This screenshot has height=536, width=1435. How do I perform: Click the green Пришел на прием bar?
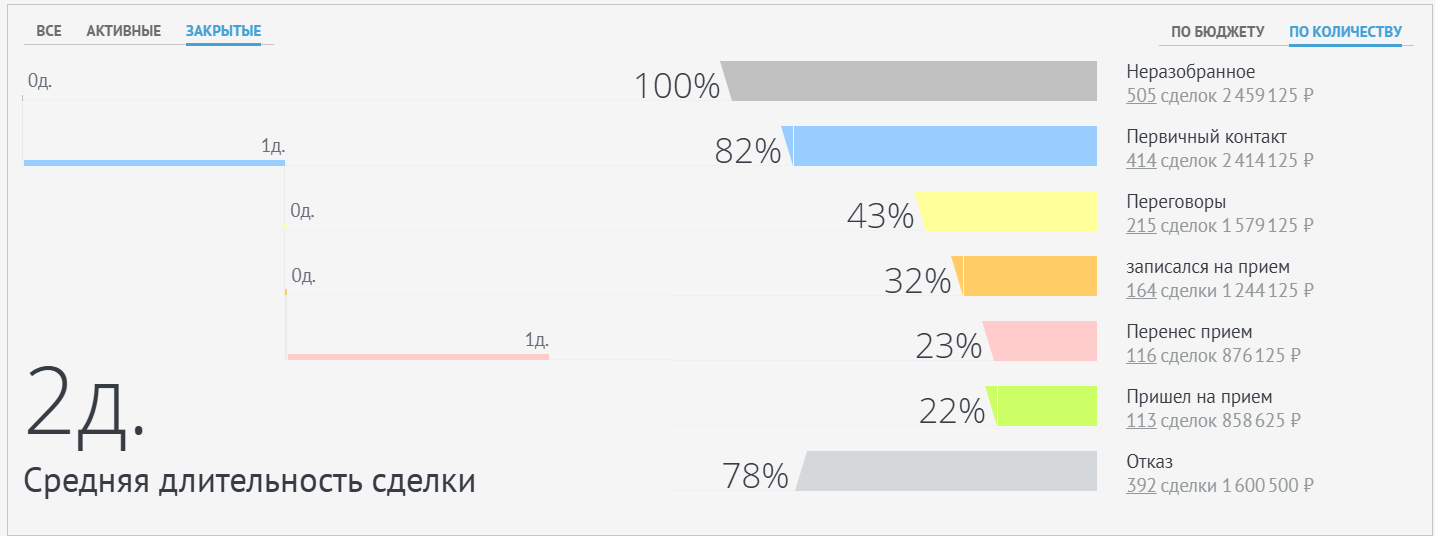[1047, 406]
